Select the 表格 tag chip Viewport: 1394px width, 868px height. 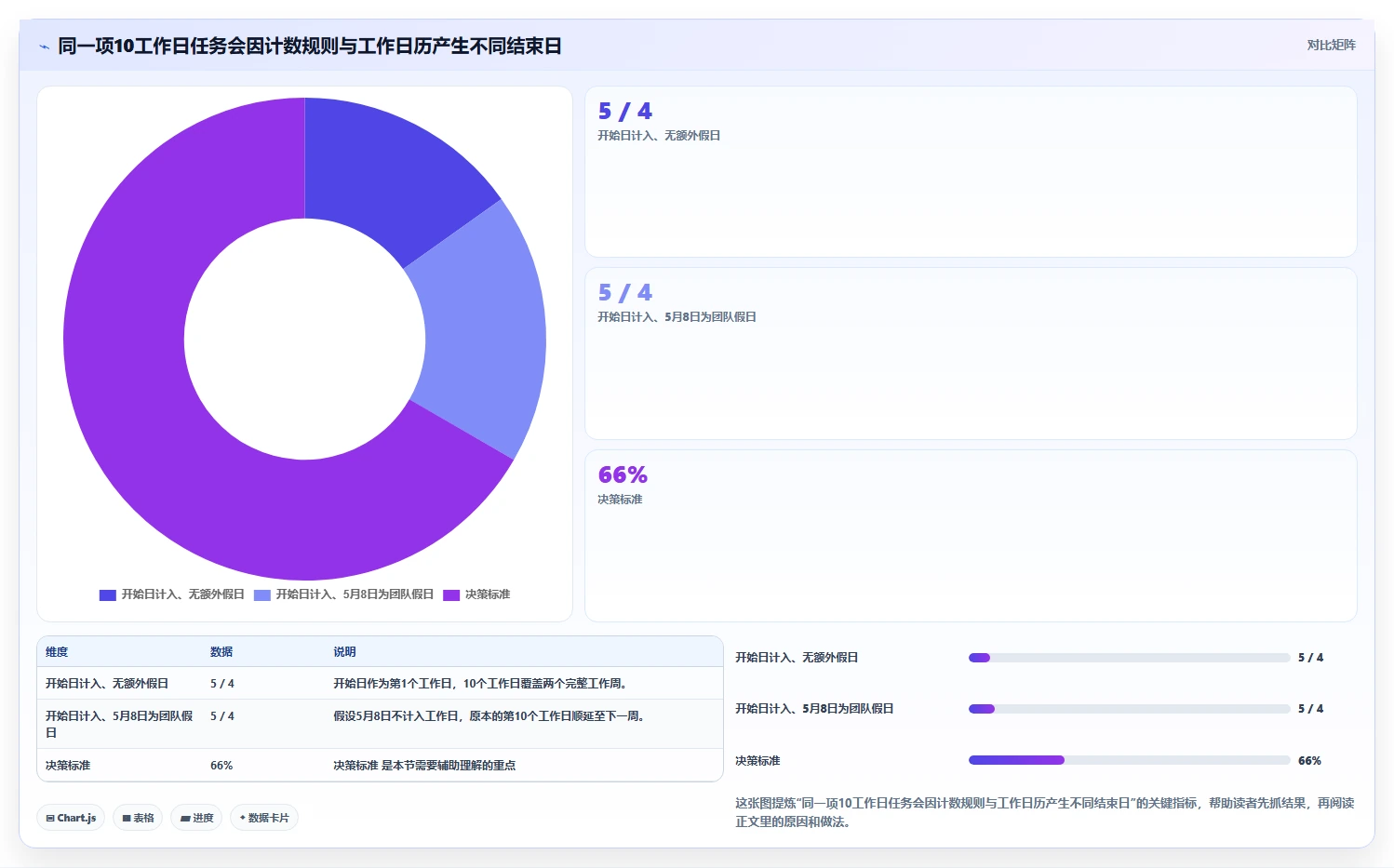[x=138, y=818]
